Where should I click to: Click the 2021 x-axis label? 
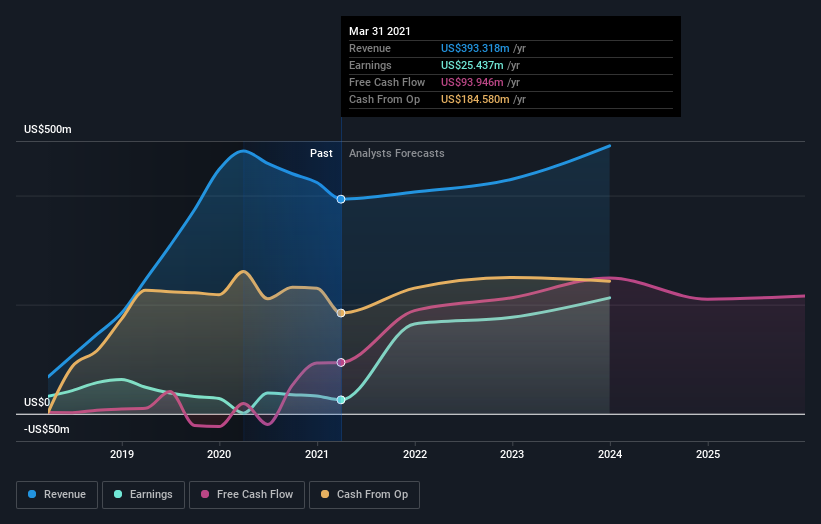click(317, 454)
